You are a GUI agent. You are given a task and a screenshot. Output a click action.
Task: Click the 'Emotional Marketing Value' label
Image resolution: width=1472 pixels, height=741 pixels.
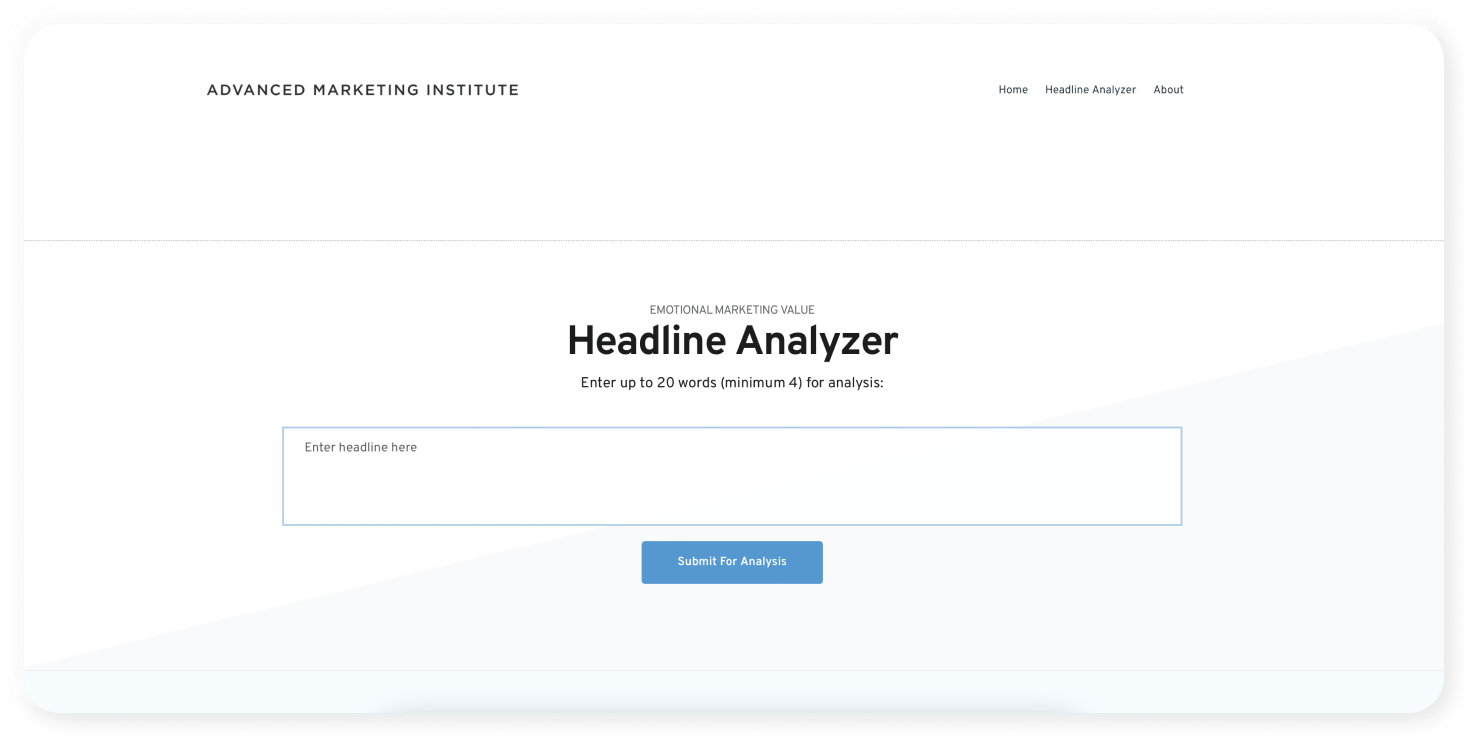[x=732, y=310]
